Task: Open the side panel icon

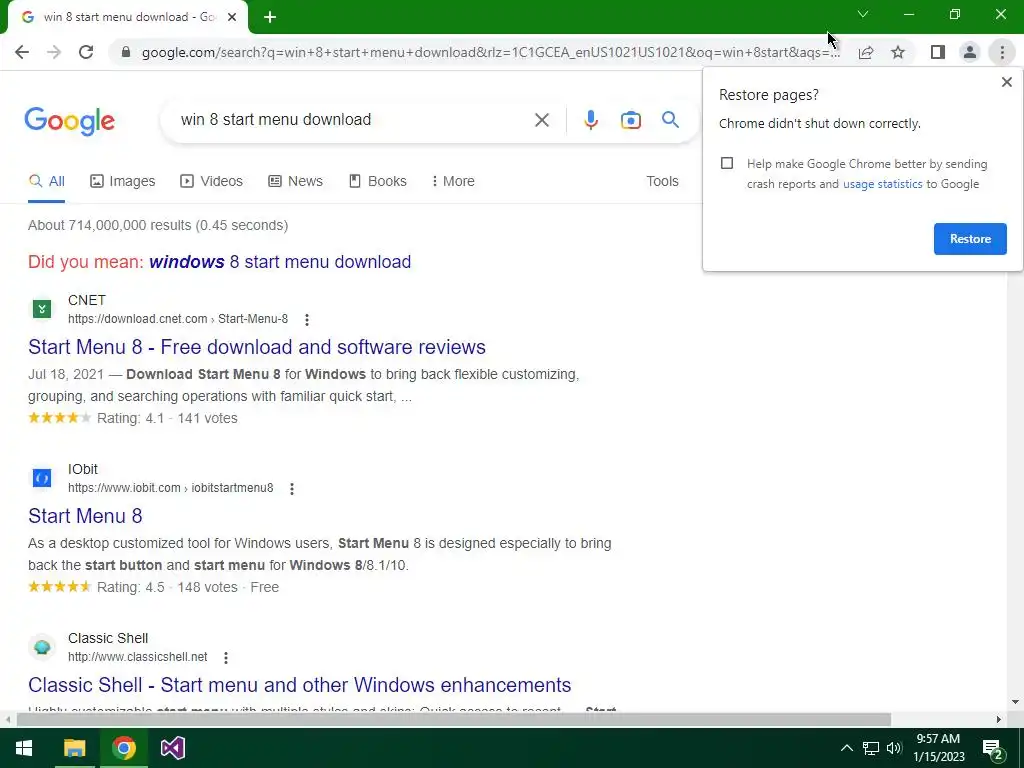Action: 938,52
